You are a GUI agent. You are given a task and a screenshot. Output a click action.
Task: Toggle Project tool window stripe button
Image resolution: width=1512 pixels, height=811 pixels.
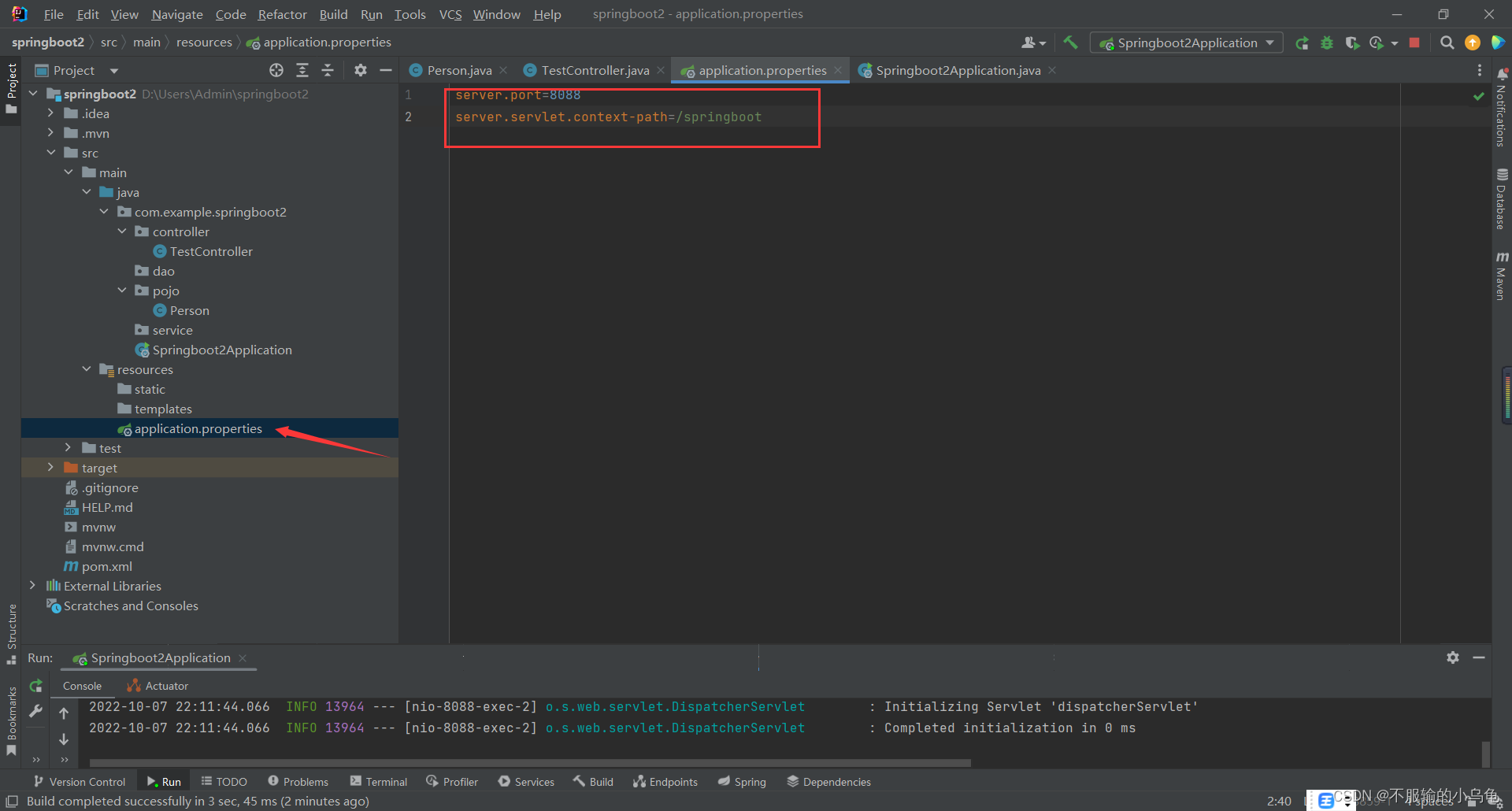click(x=11, y=88)
